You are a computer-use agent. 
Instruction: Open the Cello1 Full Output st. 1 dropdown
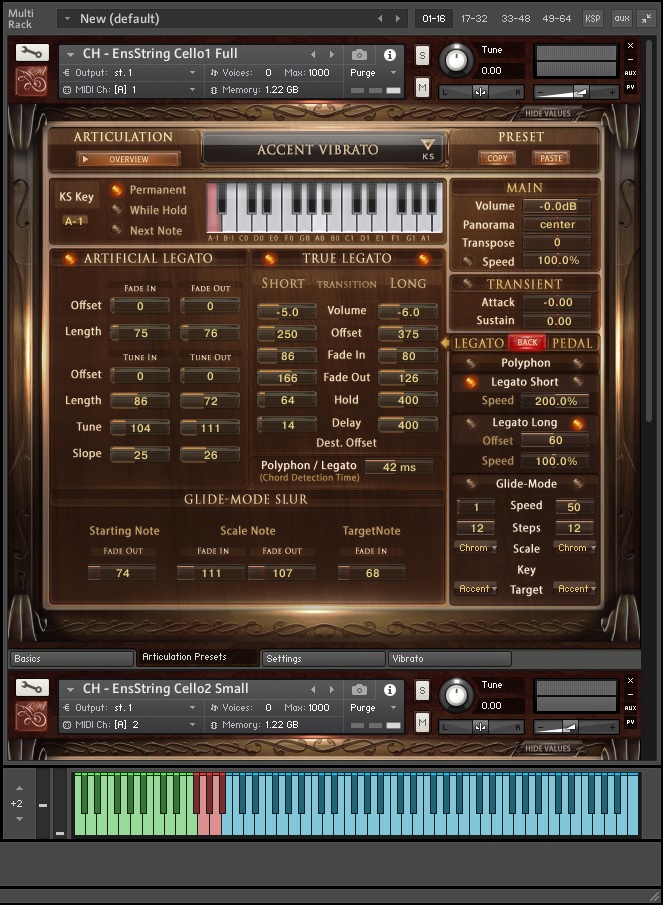point(130,73)
